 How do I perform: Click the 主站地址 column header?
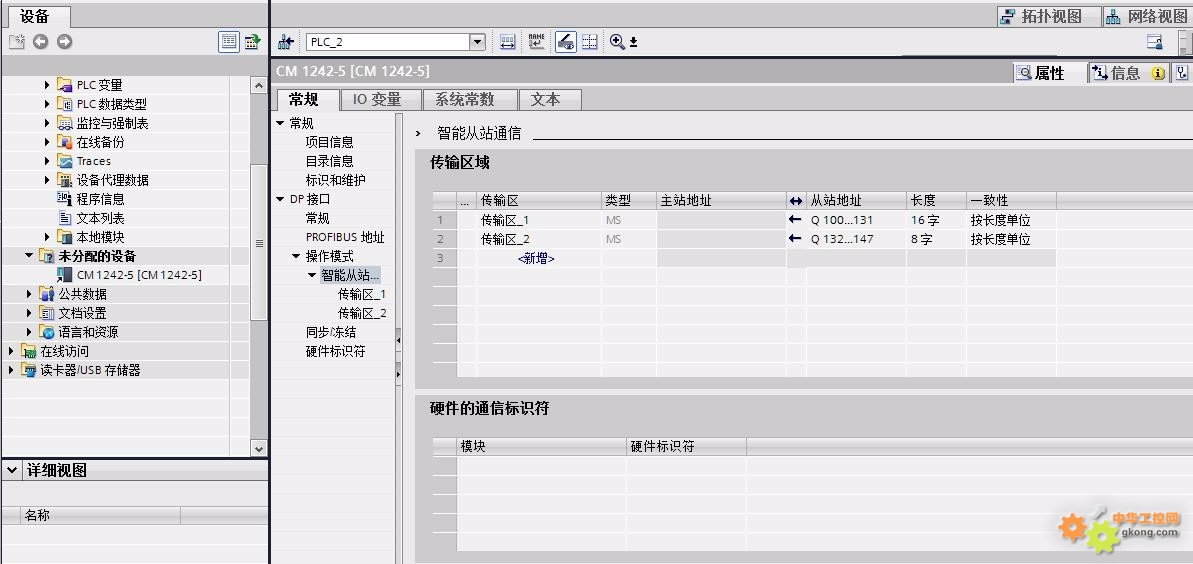point(721,201)
